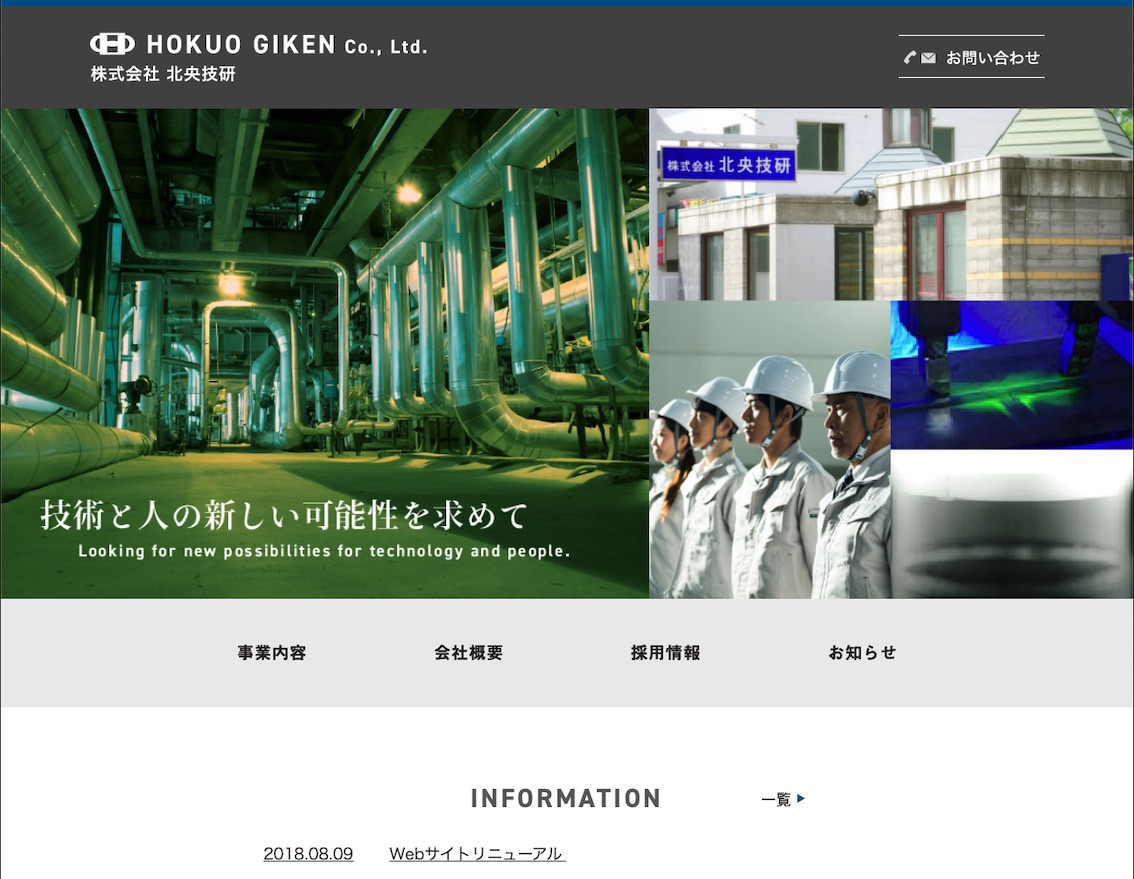
Task: Click the HOKUO GIKEN Co., Ltd. header title
Action: click(287, 45)
